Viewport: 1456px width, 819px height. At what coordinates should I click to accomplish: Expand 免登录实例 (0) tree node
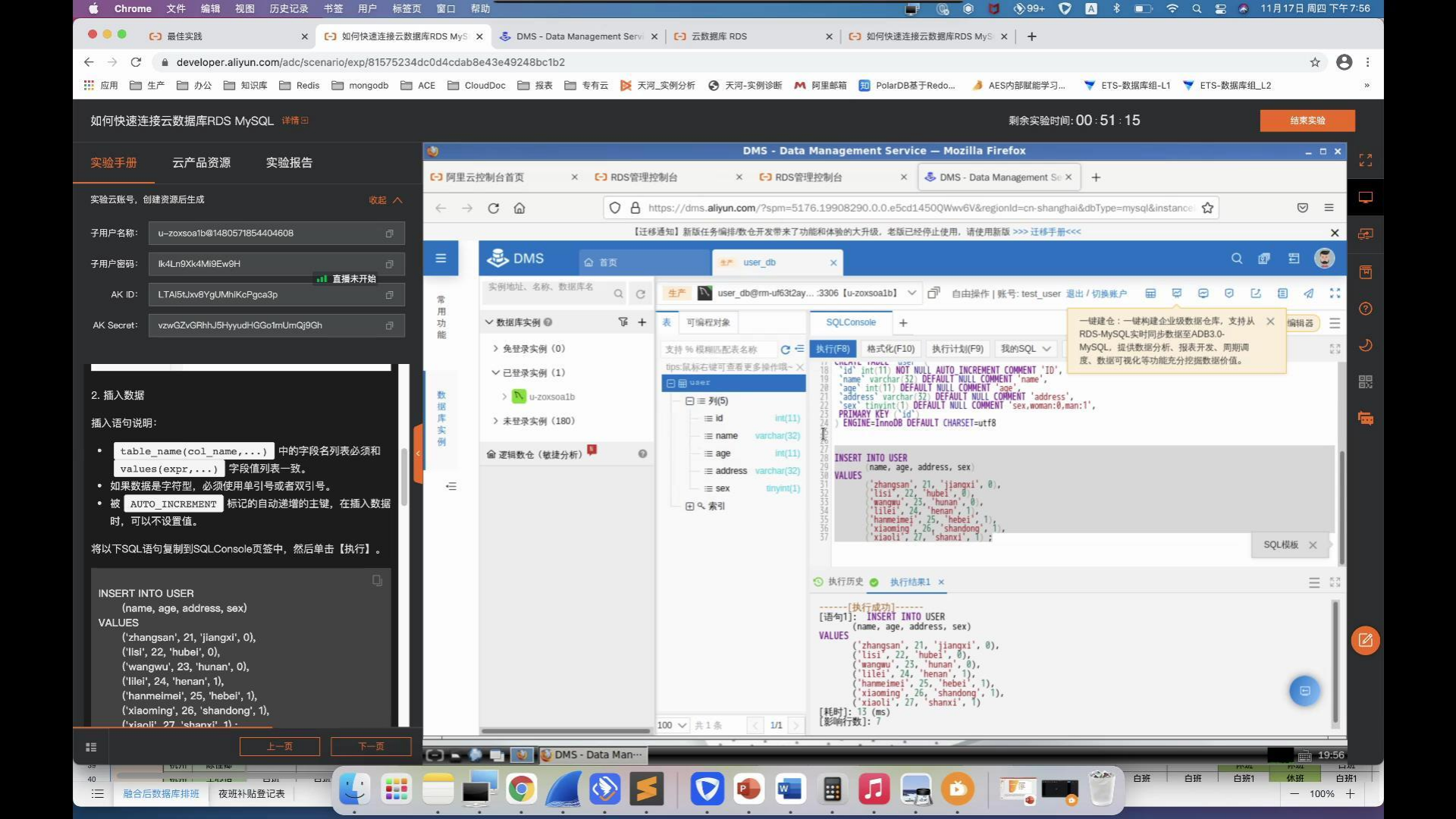[x=496, y=349]
